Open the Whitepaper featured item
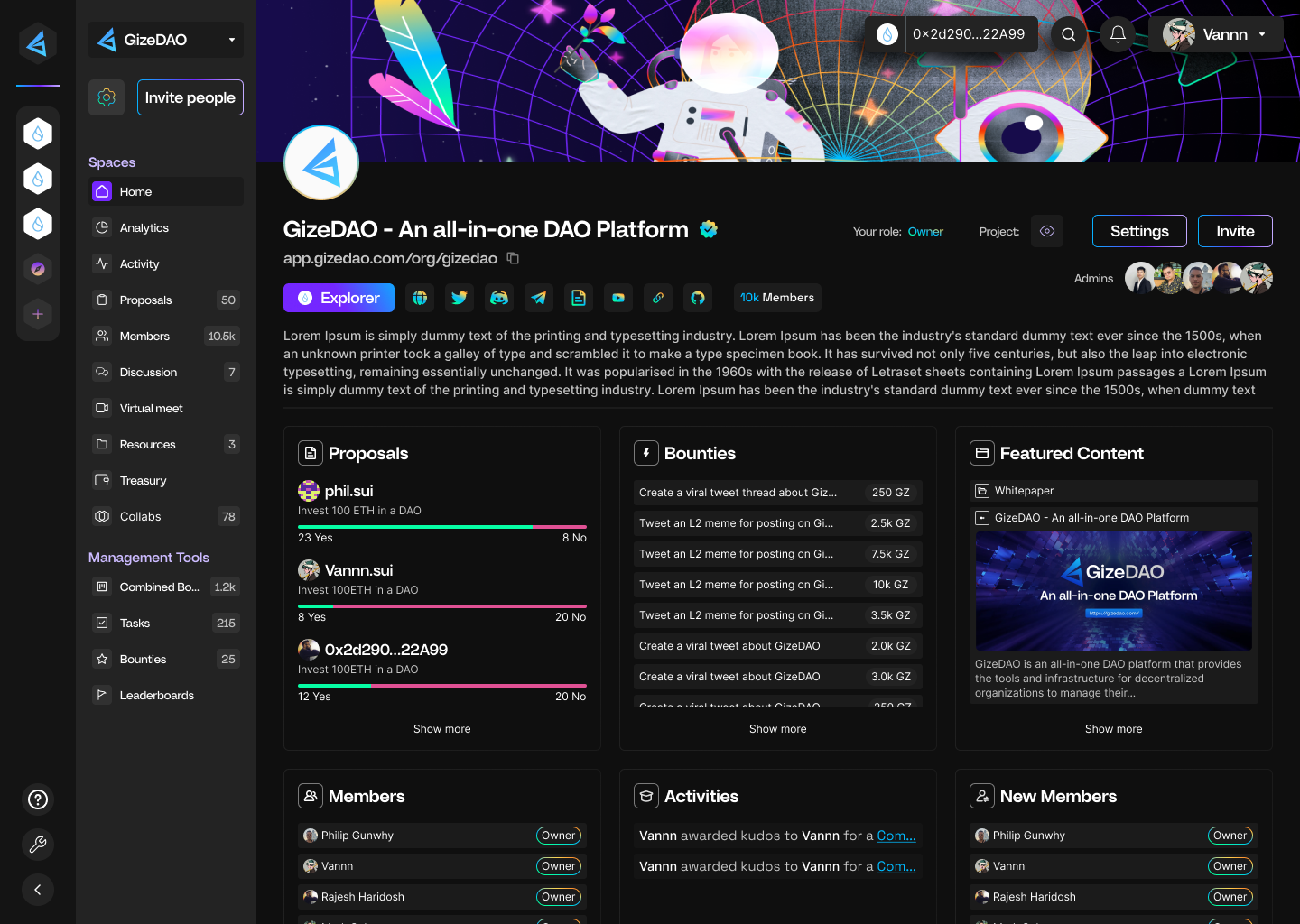This screenshot has height=924, width=1300. point(1114,491)
